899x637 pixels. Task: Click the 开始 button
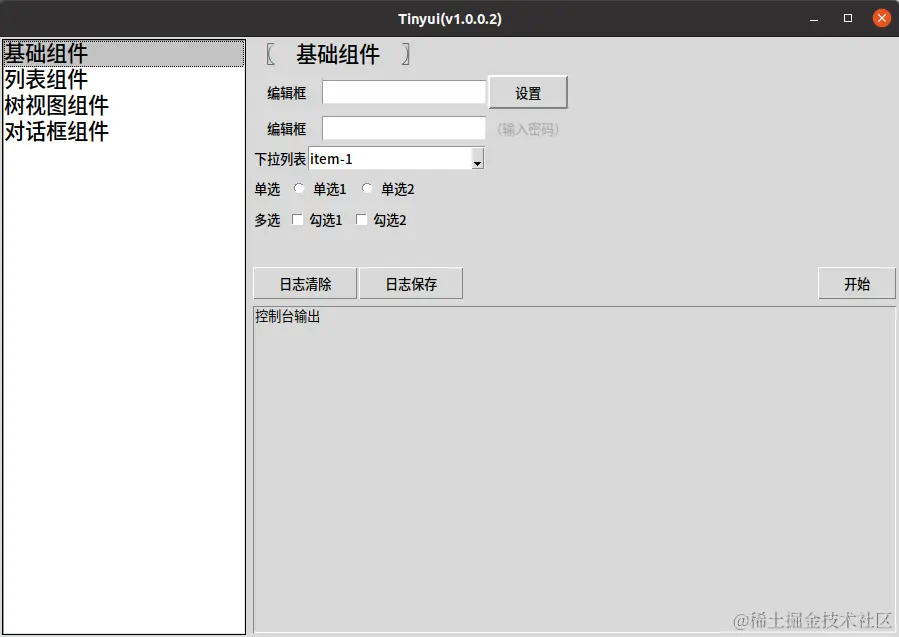[x=857, y=284]
